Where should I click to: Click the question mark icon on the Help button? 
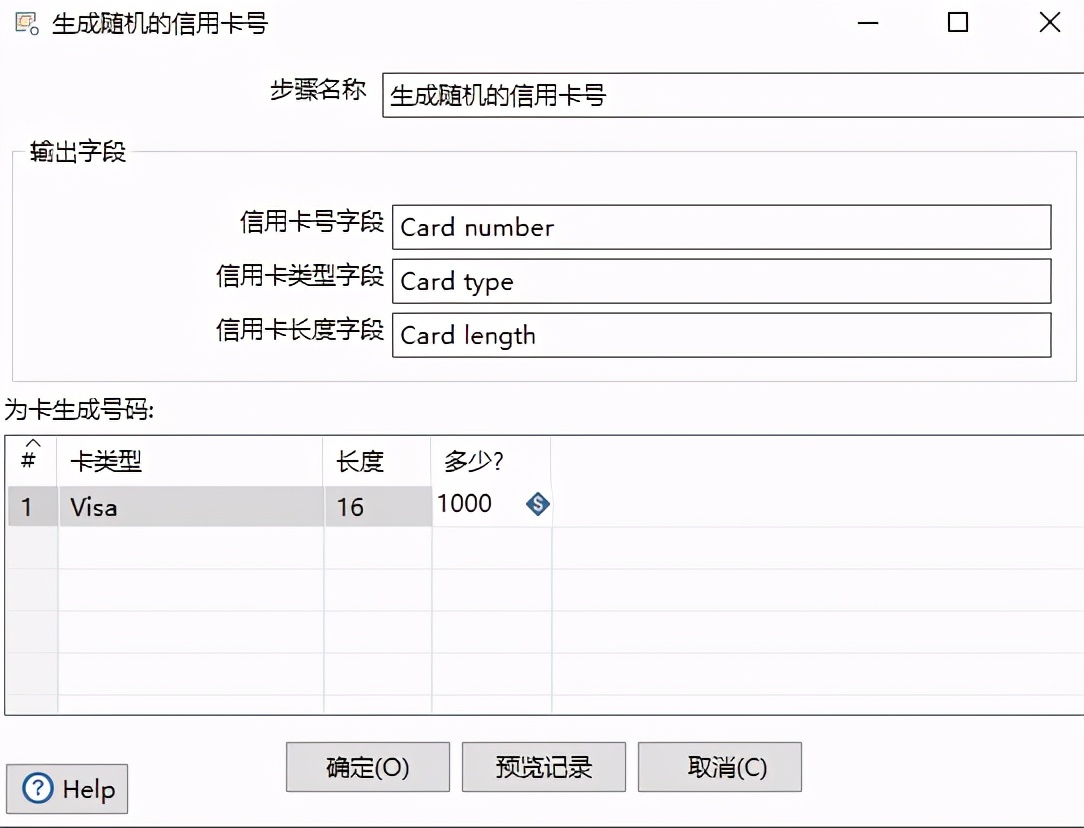pyautogui.click(x=36, y=789)
